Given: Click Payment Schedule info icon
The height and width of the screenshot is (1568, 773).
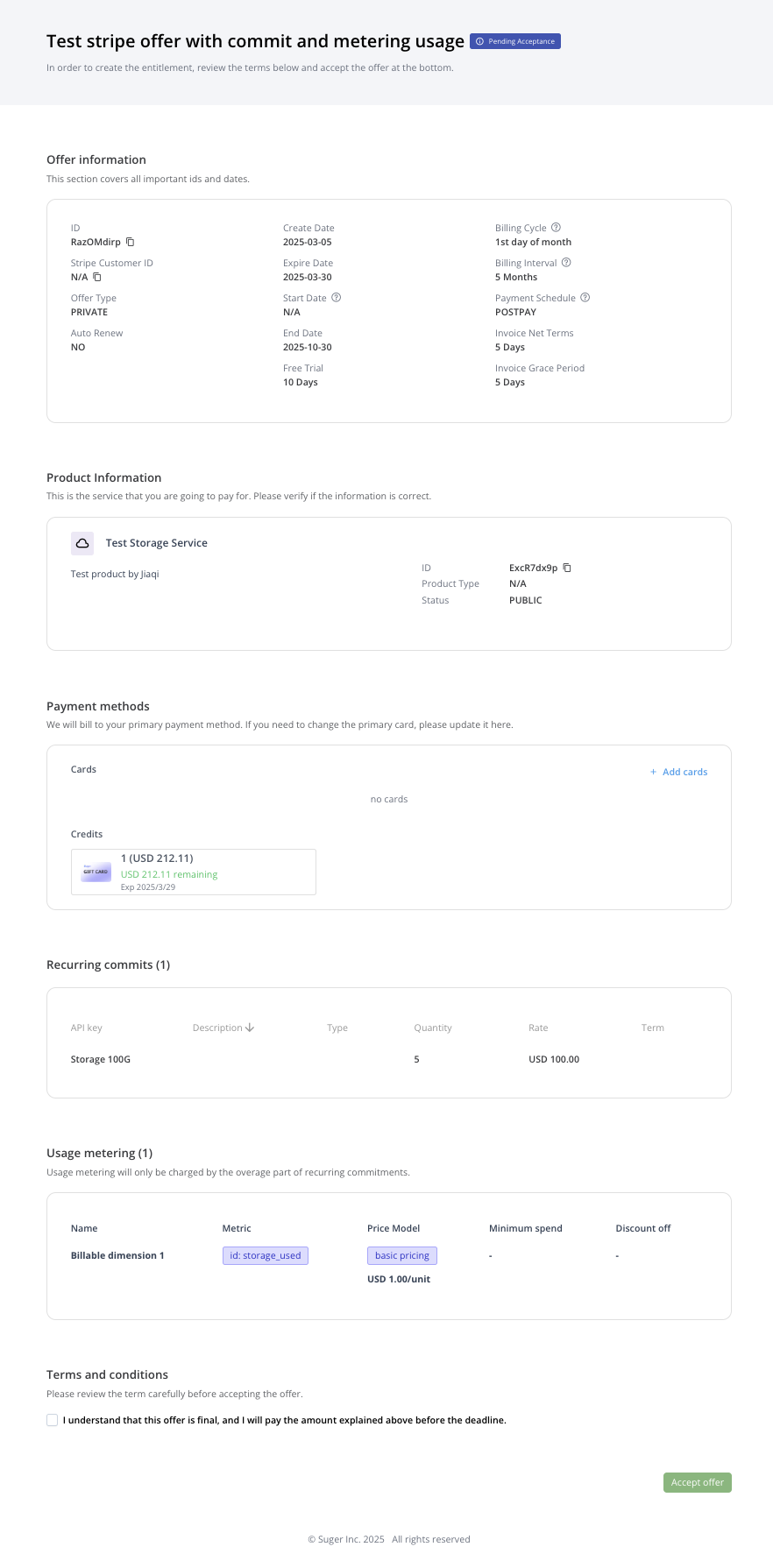Looking at the screenshot, I should tap(585, 298).
